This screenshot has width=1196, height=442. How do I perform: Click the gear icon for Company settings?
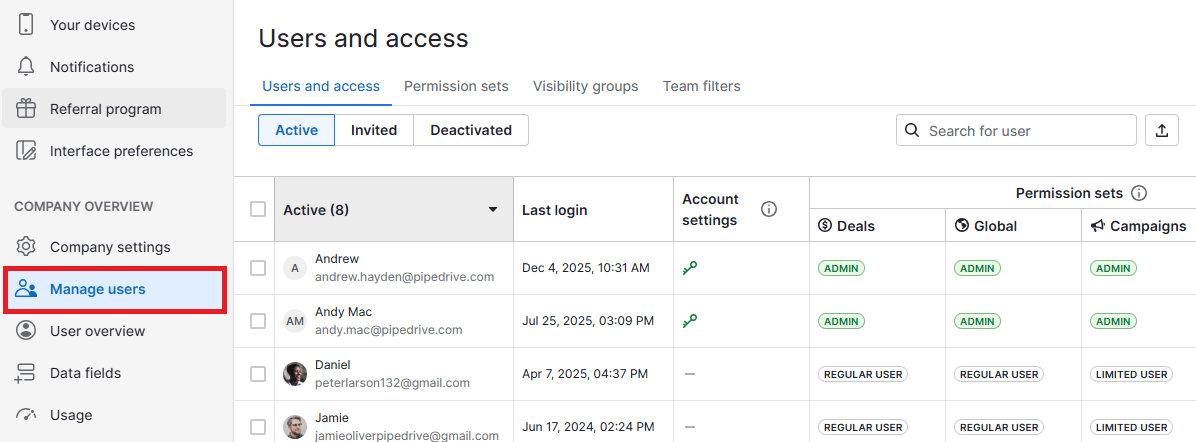(x=26, y=247)
